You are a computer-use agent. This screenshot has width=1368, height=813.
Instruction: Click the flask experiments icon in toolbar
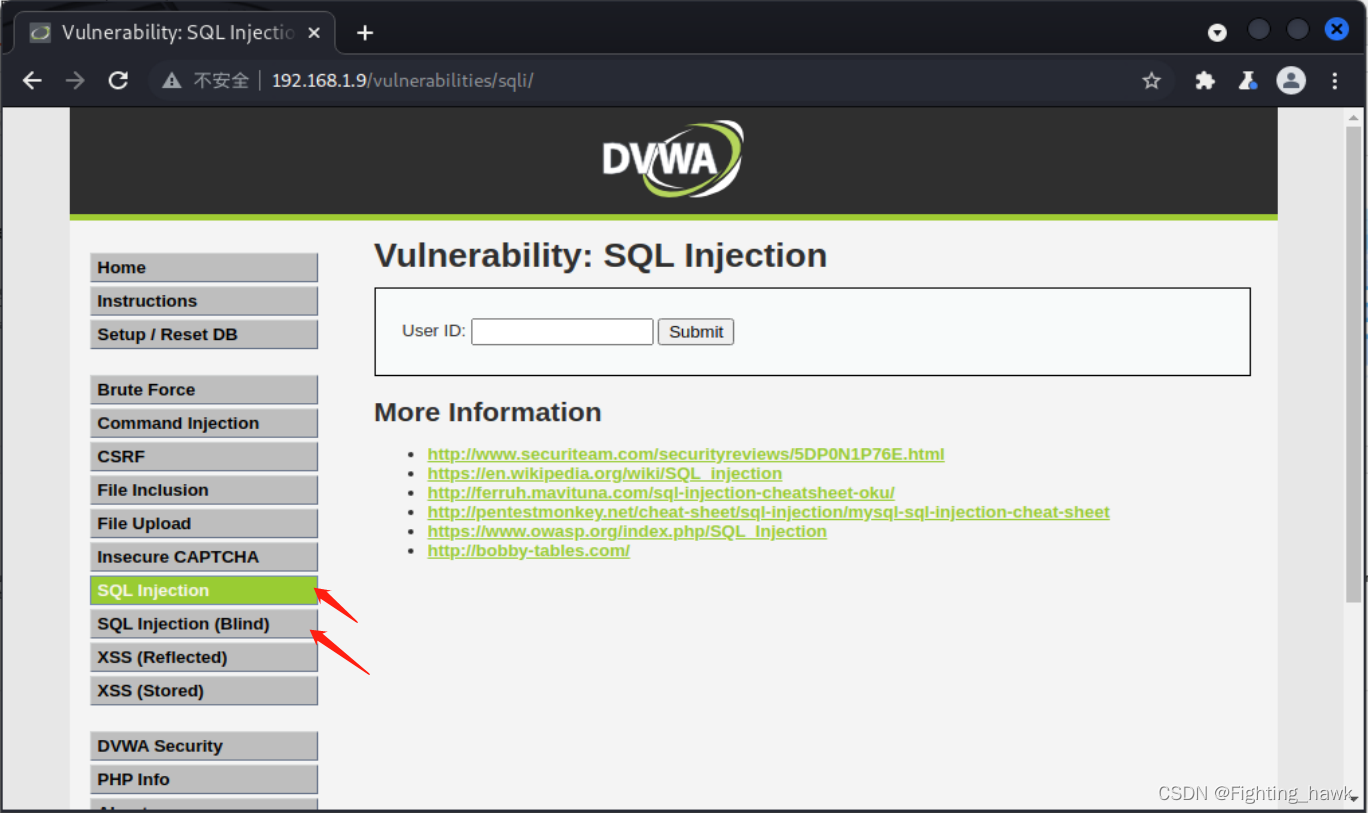click(x=1247, y=81)
